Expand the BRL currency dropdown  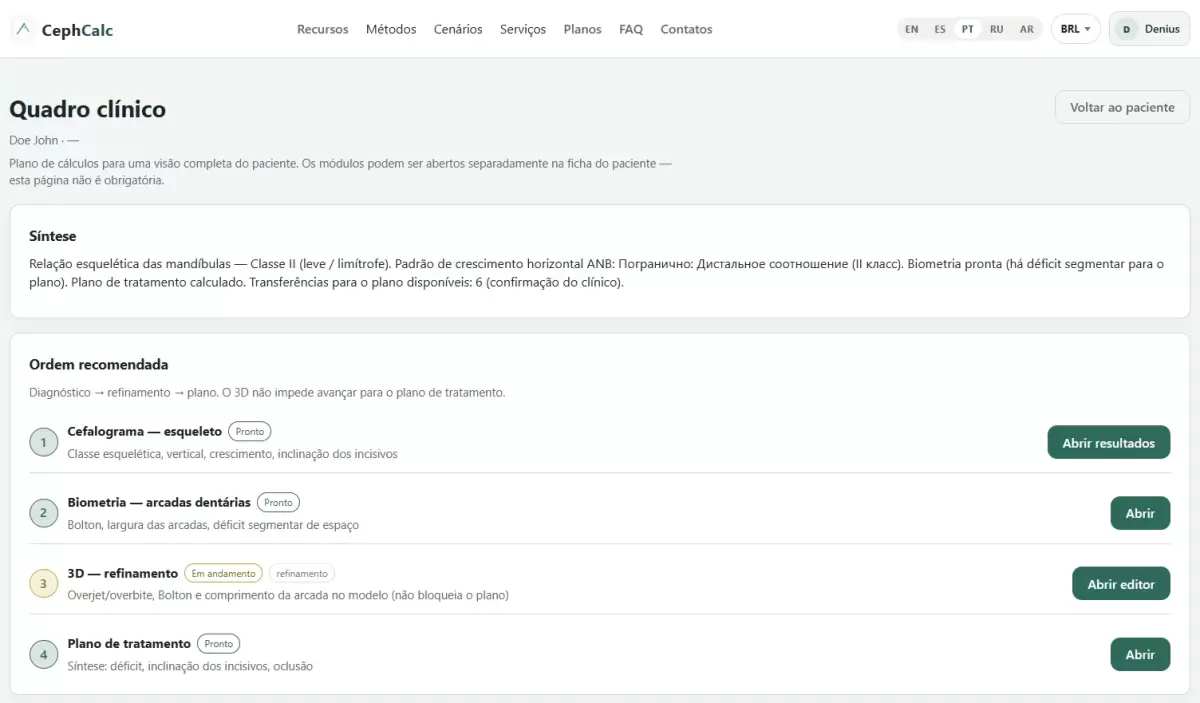pos(1075,29)
